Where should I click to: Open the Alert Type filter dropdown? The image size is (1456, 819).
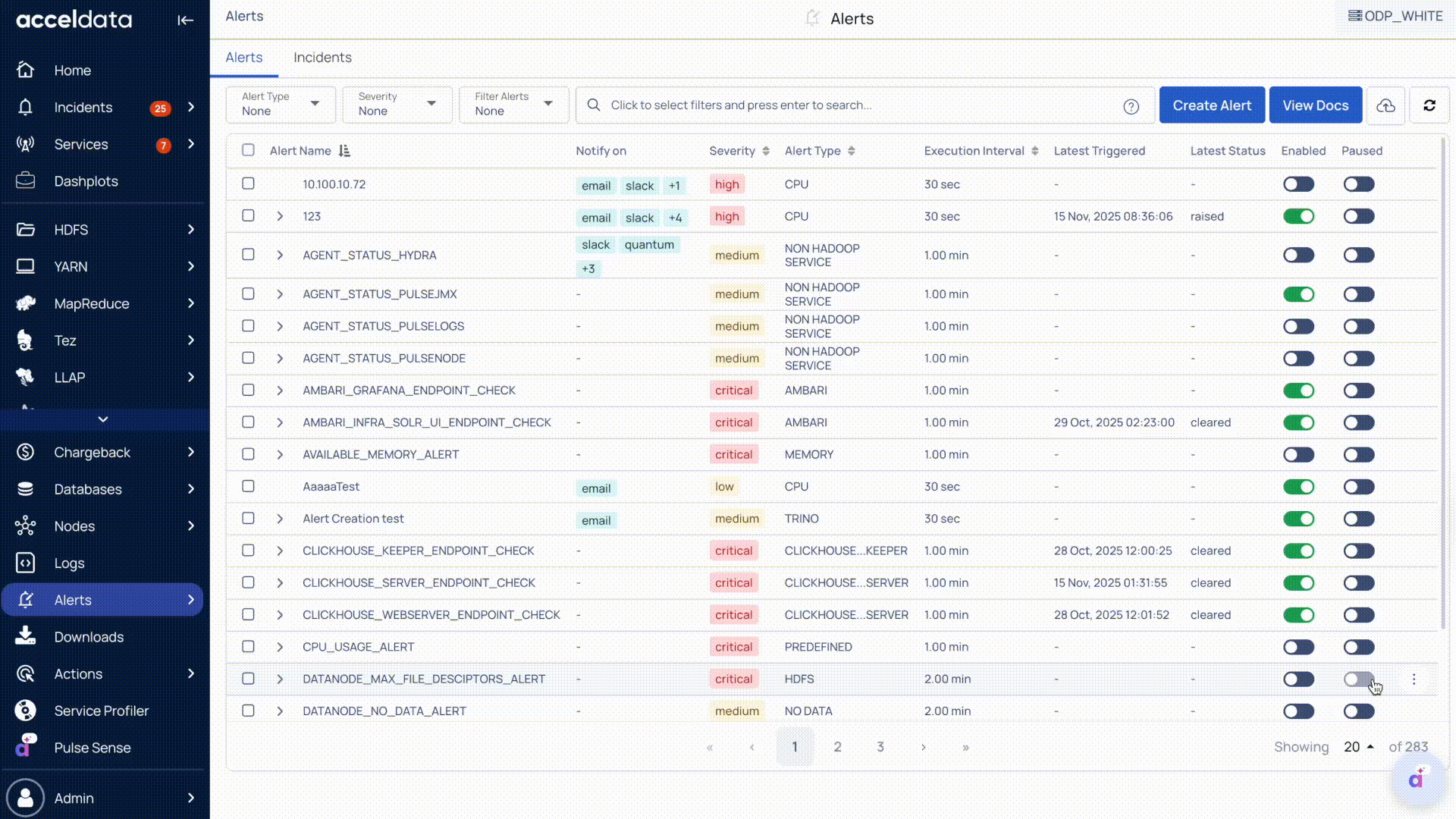click(281, 105)
